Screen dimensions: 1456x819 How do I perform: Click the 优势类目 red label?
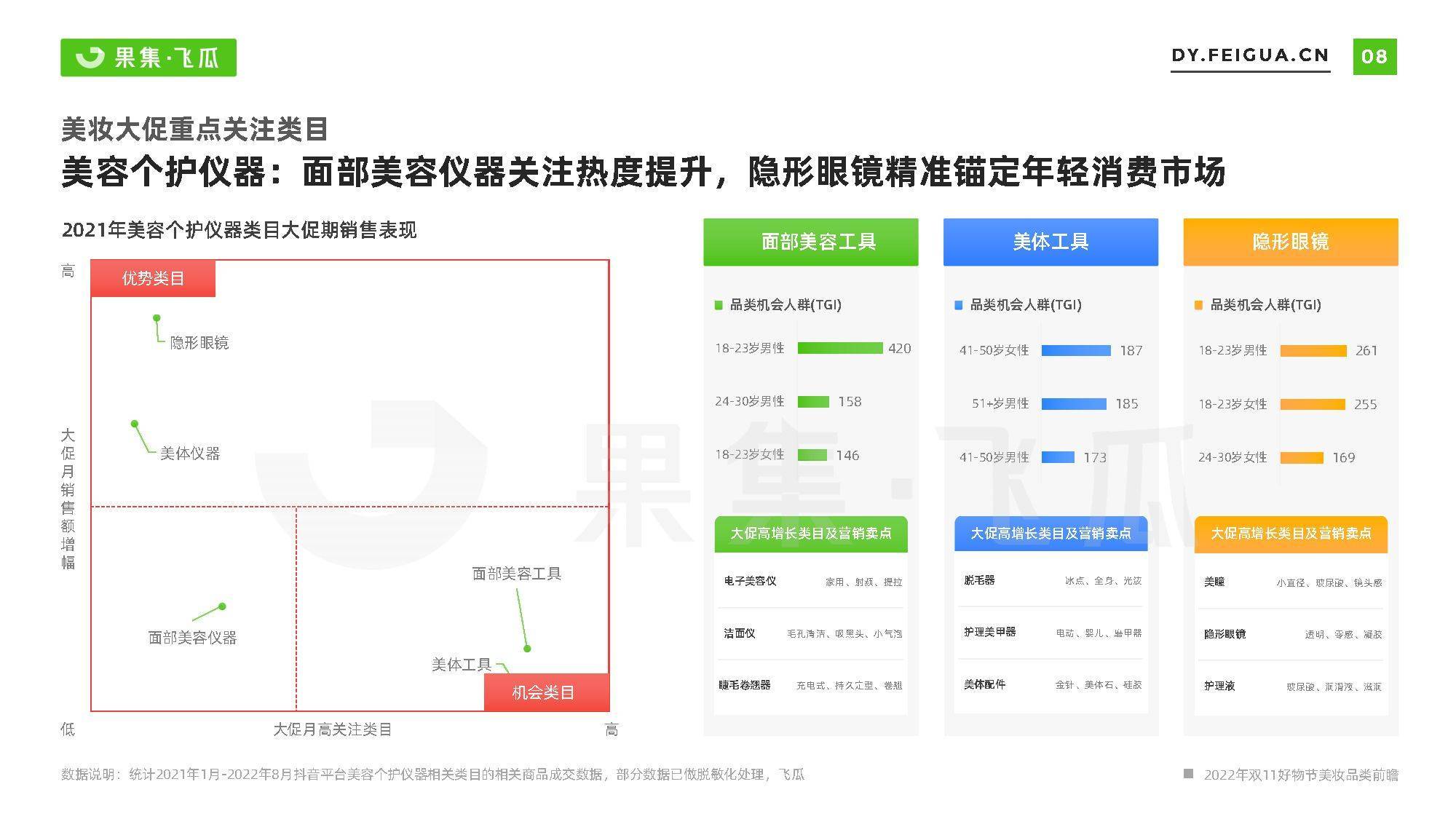click(x=153, y=278)
